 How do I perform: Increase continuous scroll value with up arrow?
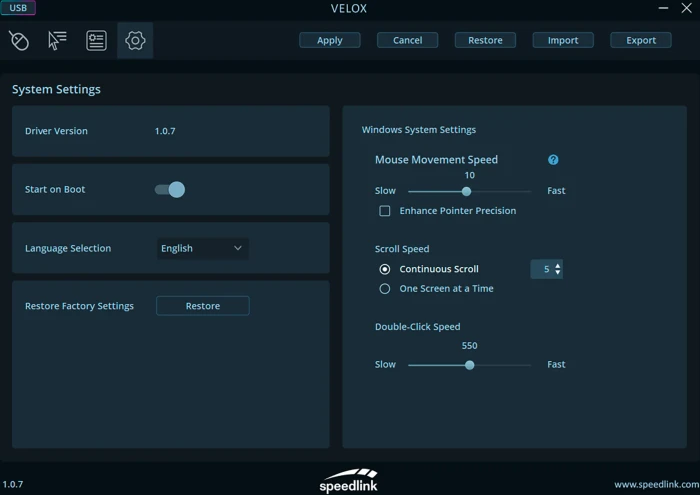557,266
